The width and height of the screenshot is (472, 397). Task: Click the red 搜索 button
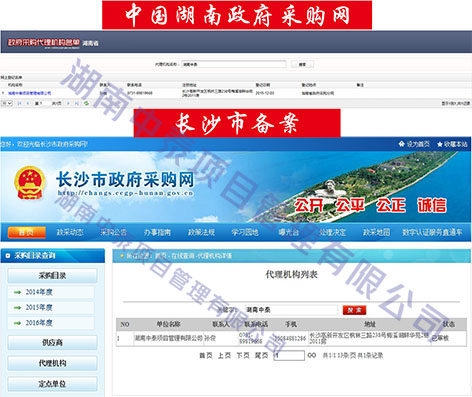tap(354, 310)
